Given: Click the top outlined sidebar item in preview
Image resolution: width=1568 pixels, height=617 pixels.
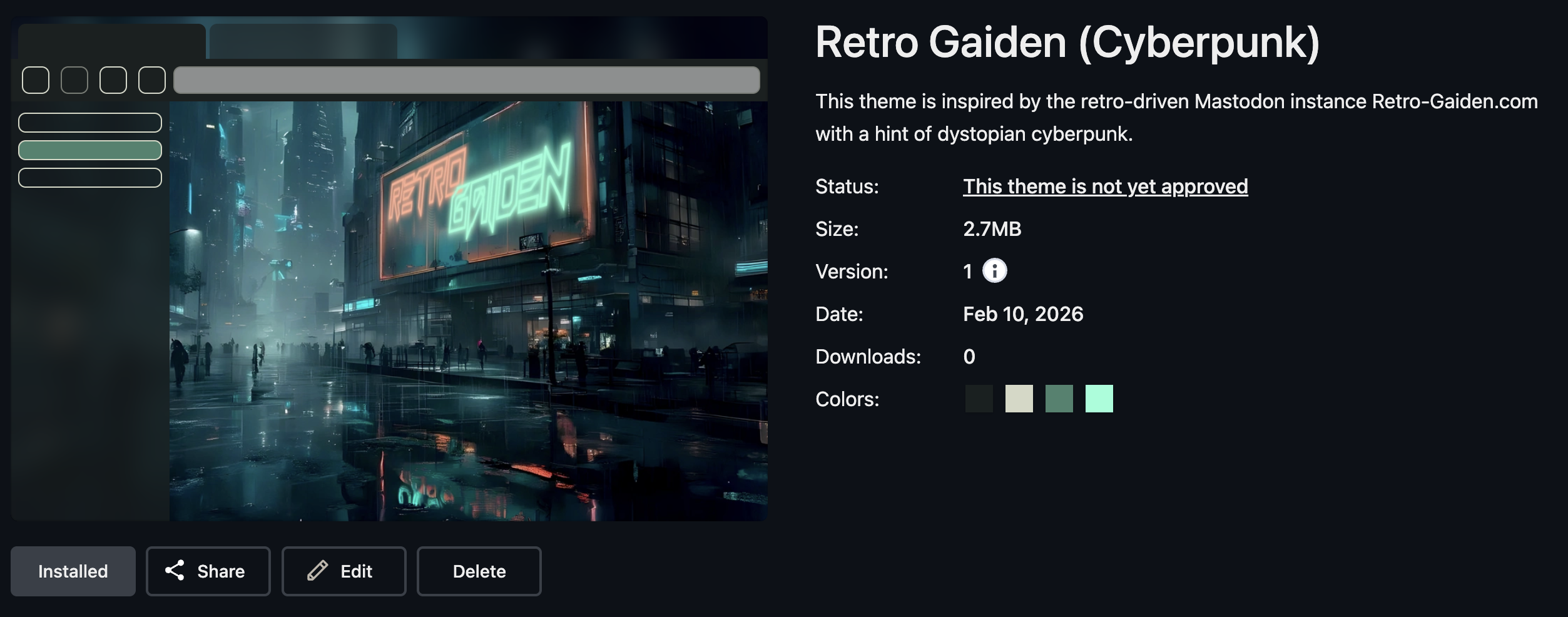Looking at the screenshot, I should point(90,123).
